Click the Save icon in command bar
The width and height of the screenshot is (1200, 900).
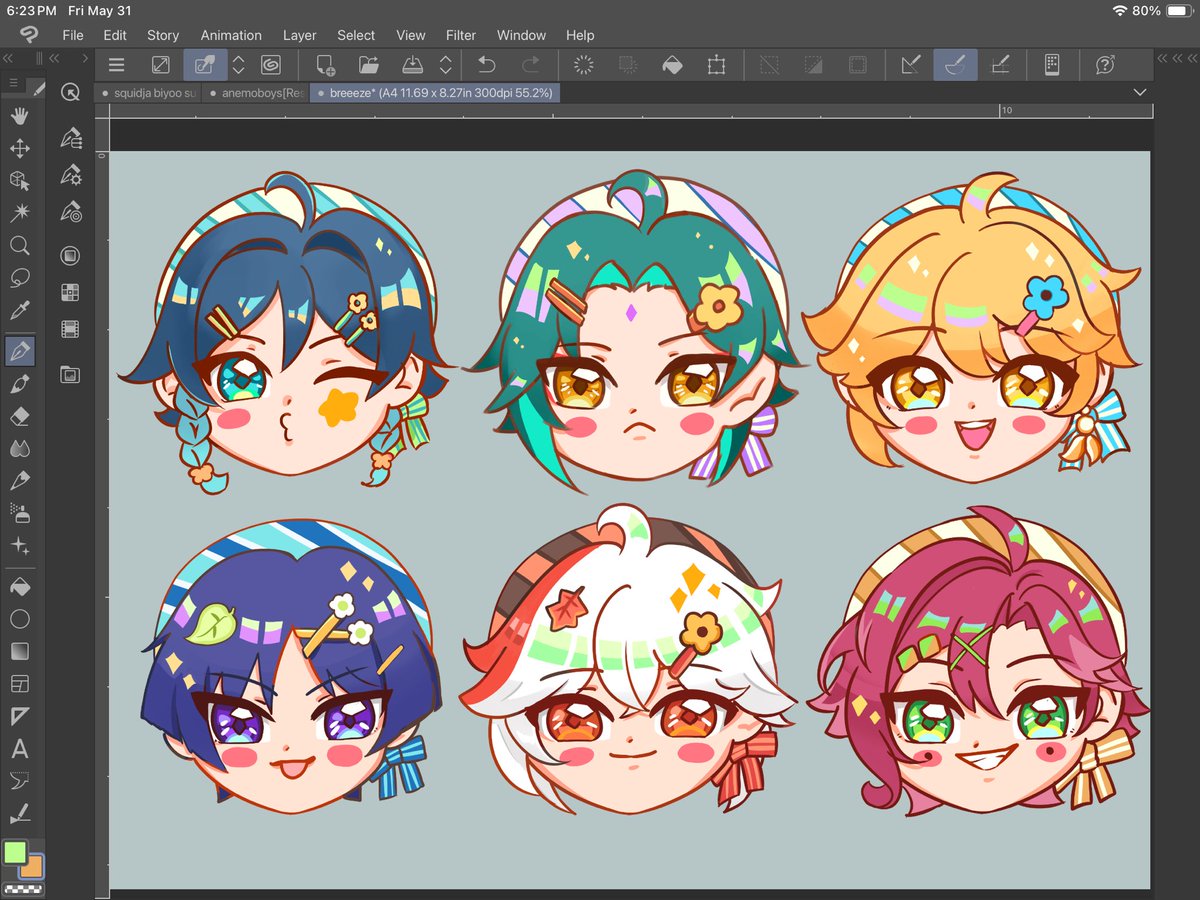(x=413, y=65)
